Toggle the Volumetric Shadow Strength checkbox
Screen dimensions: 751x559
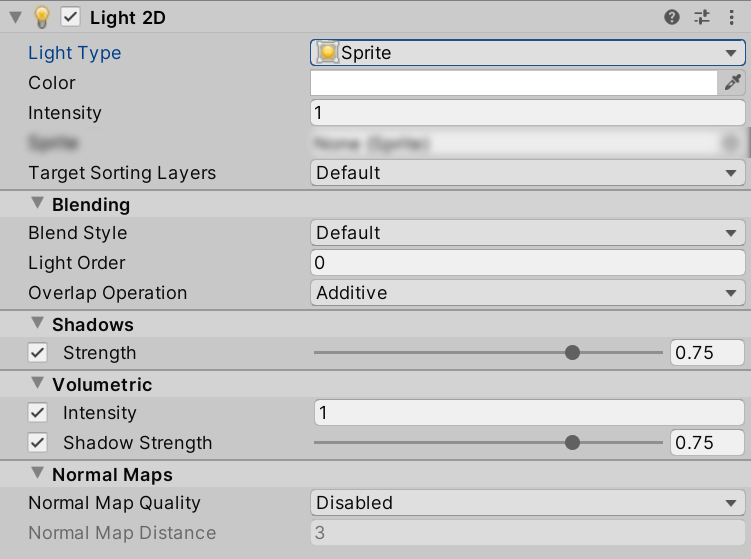click(37, 443)
